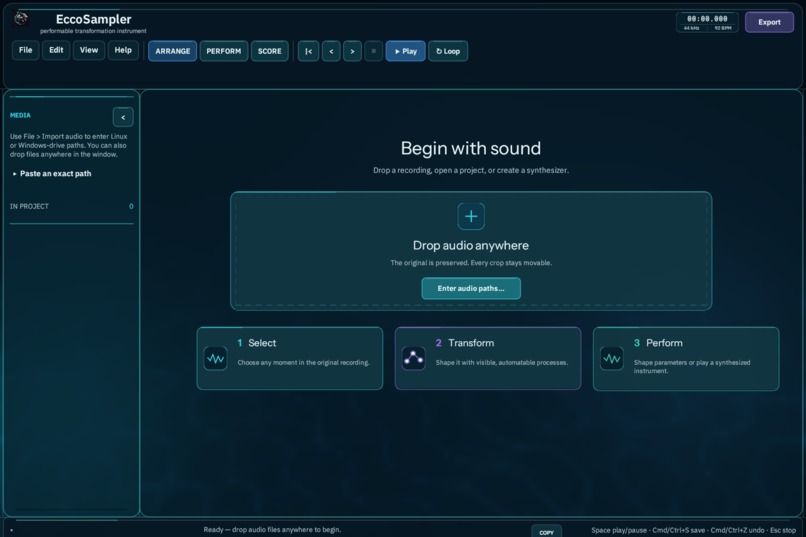Switch to the ARRANGE tab
The width and height of the screenshot is (806, 537).
(173, 51)
